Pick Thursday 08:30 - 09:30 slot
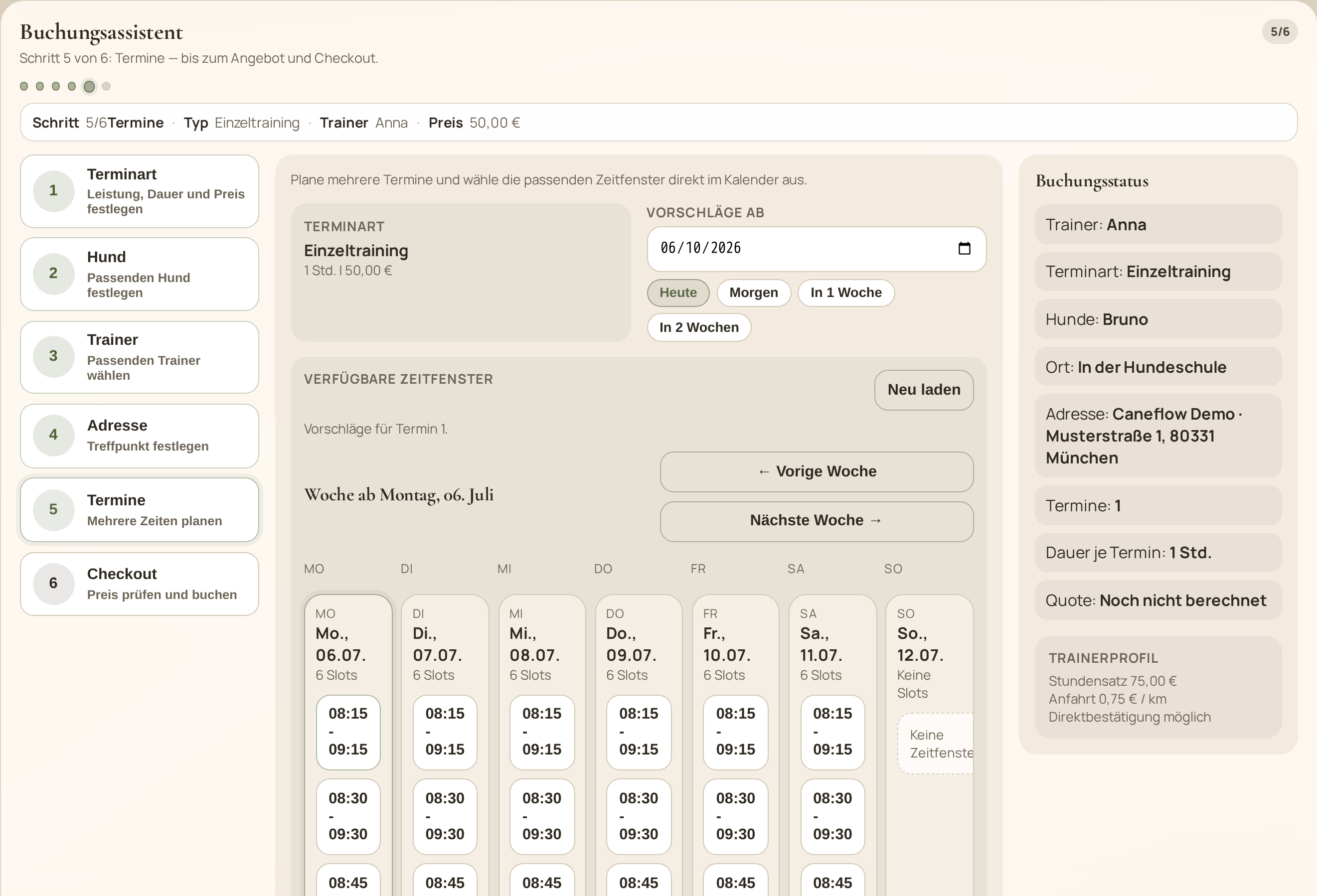The image size is (1317, 896). click(x=639, y=816)
